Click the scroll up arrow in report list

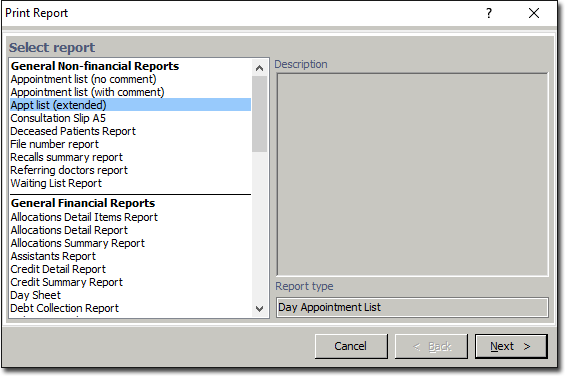tap(259, 68)
